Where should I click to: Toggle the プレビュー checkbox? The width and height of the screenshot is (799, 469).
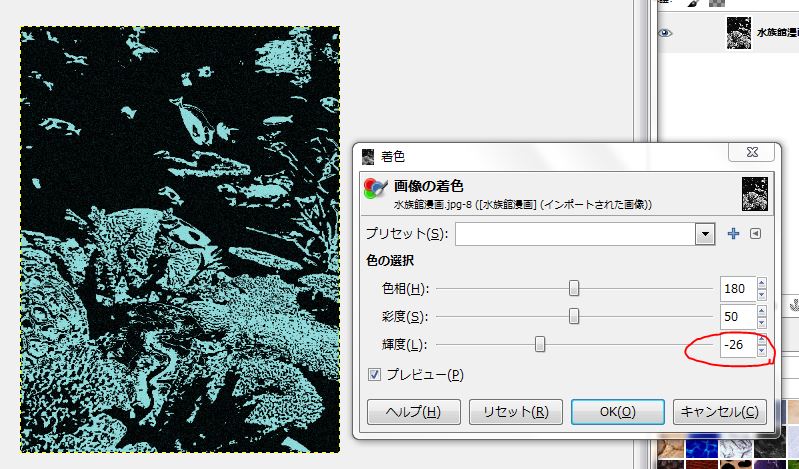pos(374,375)
